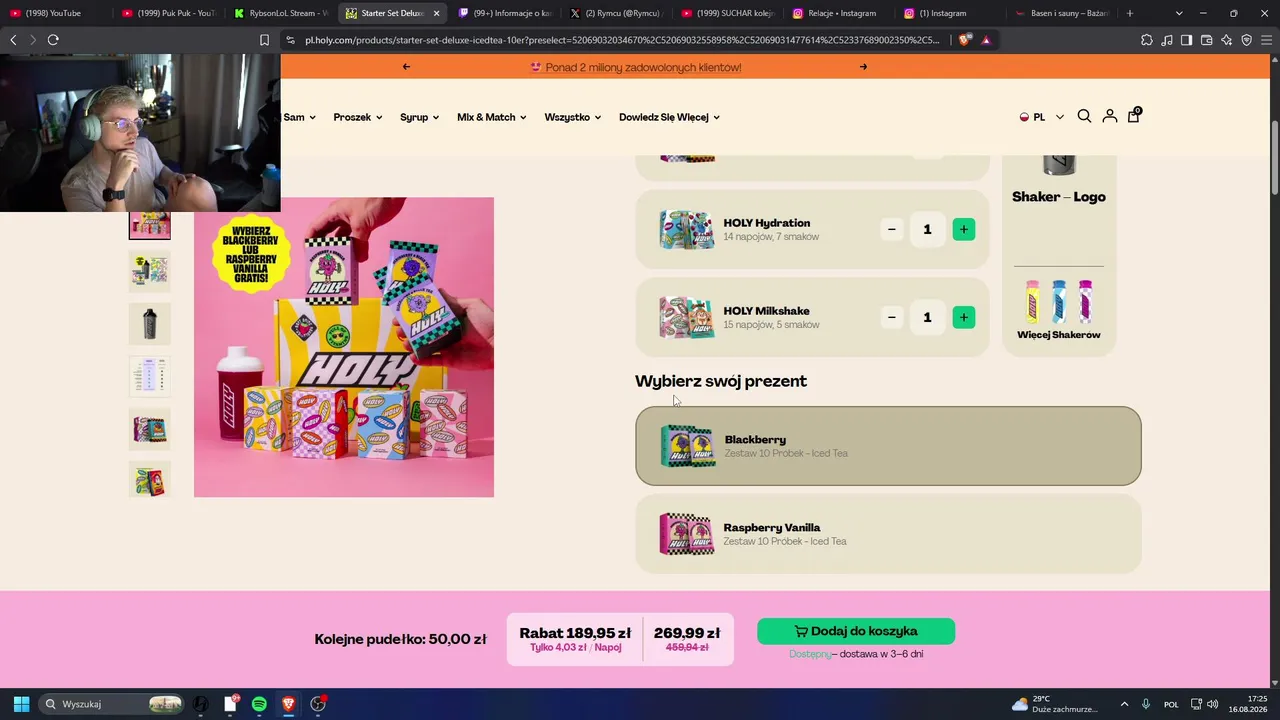1280x720 pixels.
Task: Open the Windows Start menu
Action: coord(21,704)
